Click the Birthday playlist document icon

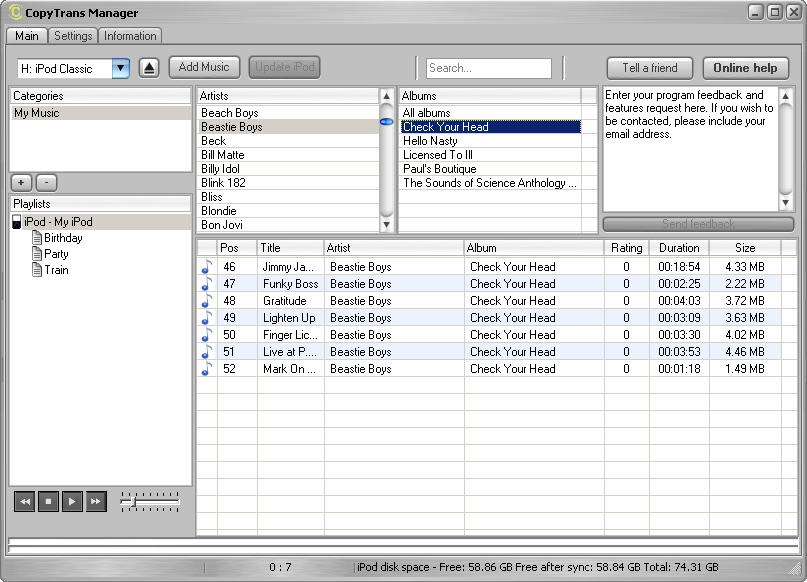point(37,238)
